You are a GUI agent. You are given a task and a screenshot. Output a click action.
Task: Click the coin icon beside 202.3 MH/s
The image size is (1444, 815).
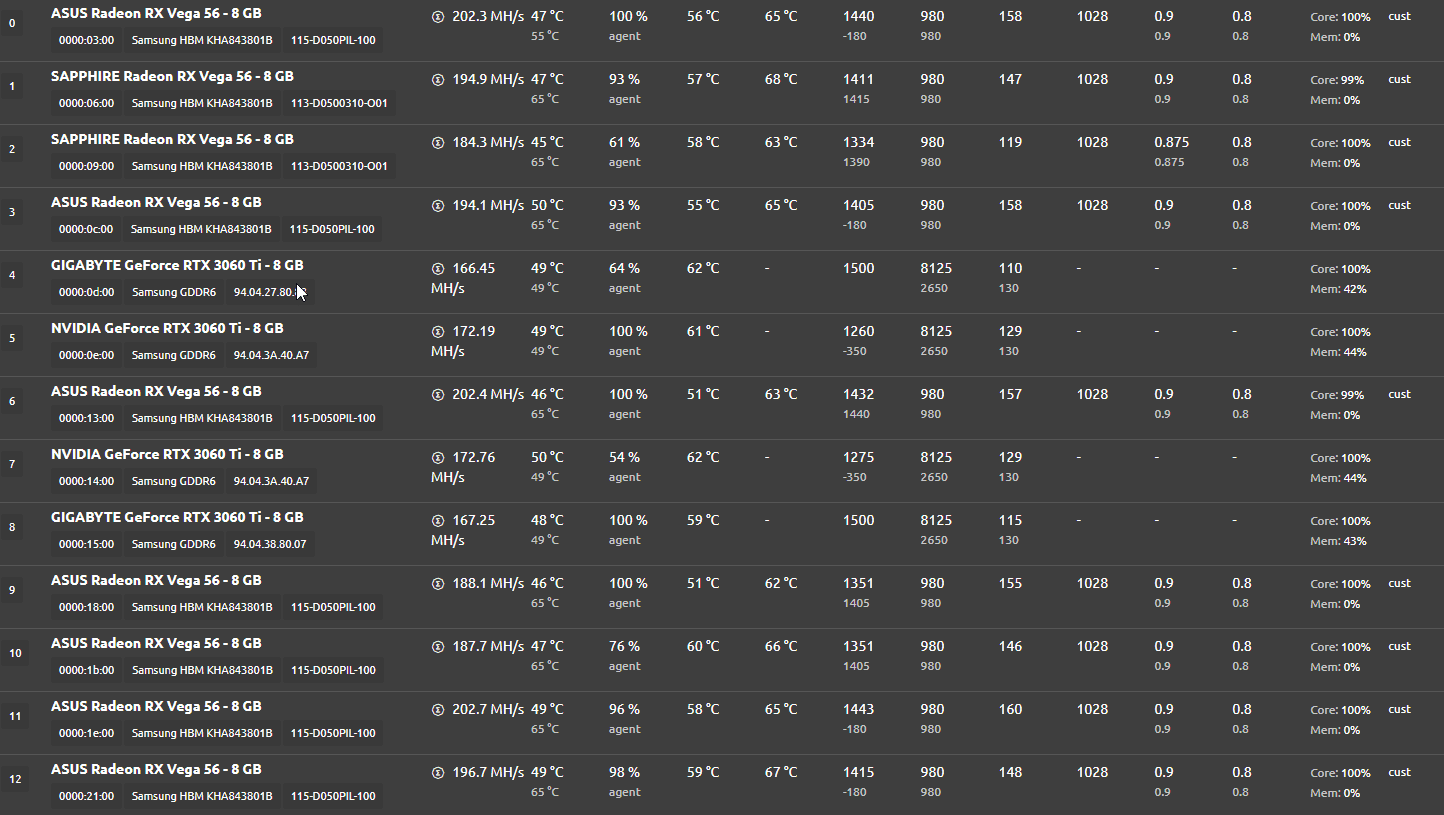tap(438, 17)
